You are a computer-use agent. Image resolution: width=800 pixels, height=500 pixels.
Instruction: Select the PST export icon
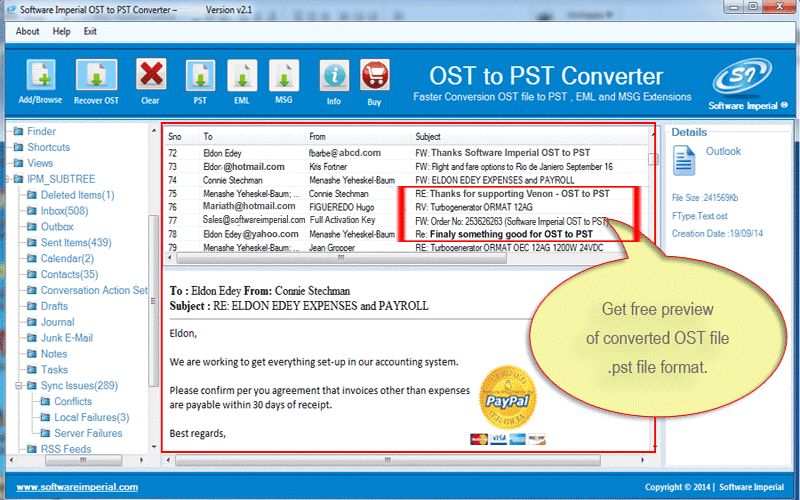coord(201,75)
